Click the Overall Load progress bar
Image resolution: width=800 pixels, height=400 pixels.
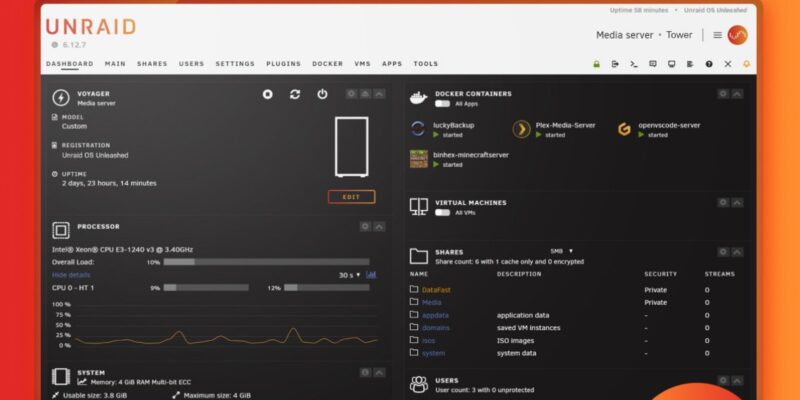tap(266, 262)
